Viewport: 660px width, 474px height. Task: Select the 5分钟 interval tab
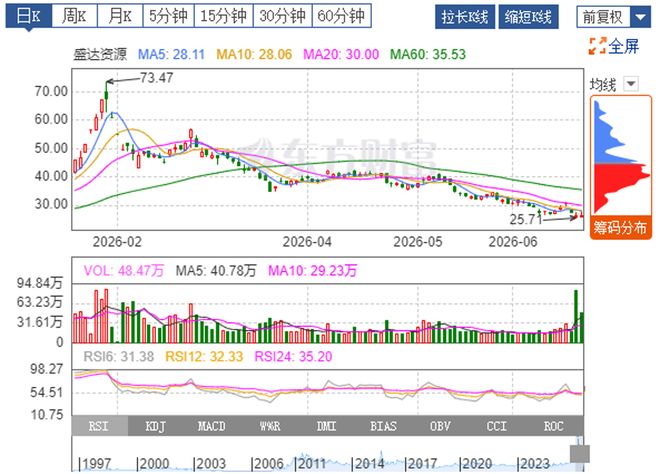tap(168, 16)
